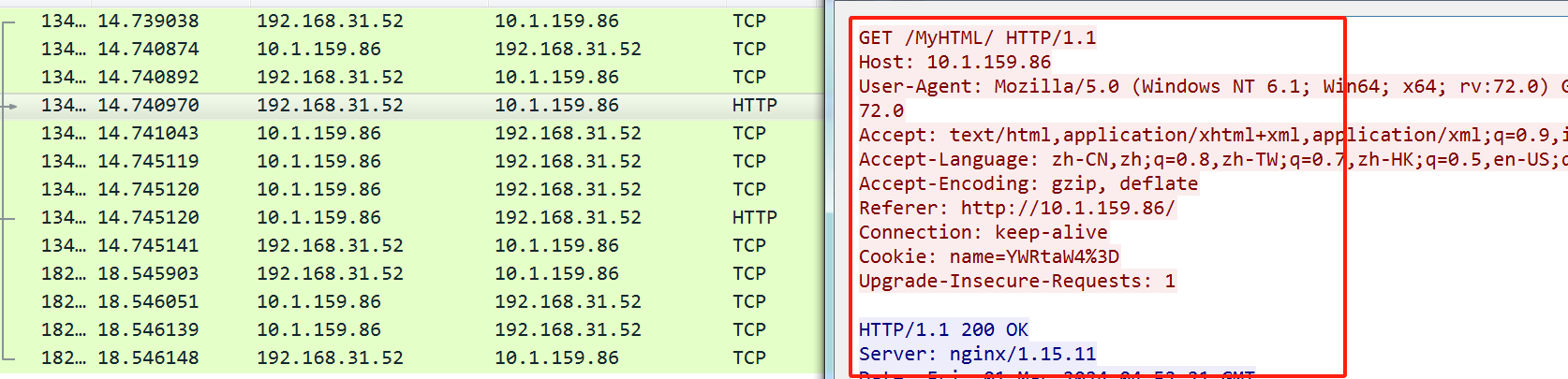The image size is (1568, 379).
Task: Click the Connection keep-alive header line
Action: point(983,233)
